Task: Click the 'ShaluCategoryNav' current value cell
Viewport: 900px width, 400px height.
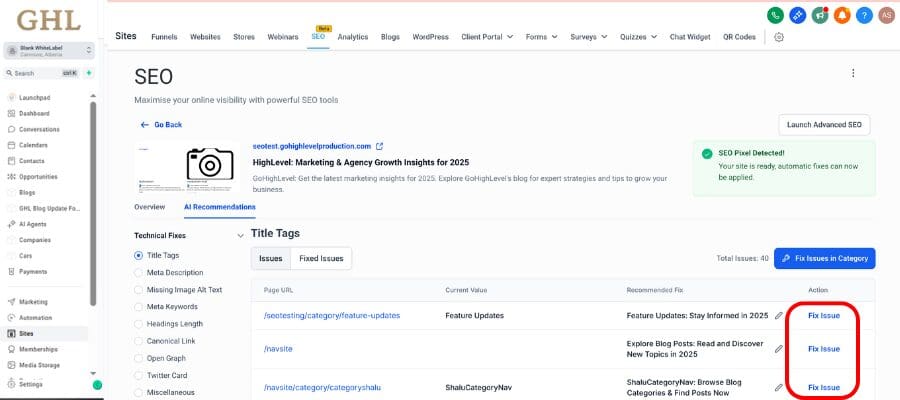Action: (478, 387)
